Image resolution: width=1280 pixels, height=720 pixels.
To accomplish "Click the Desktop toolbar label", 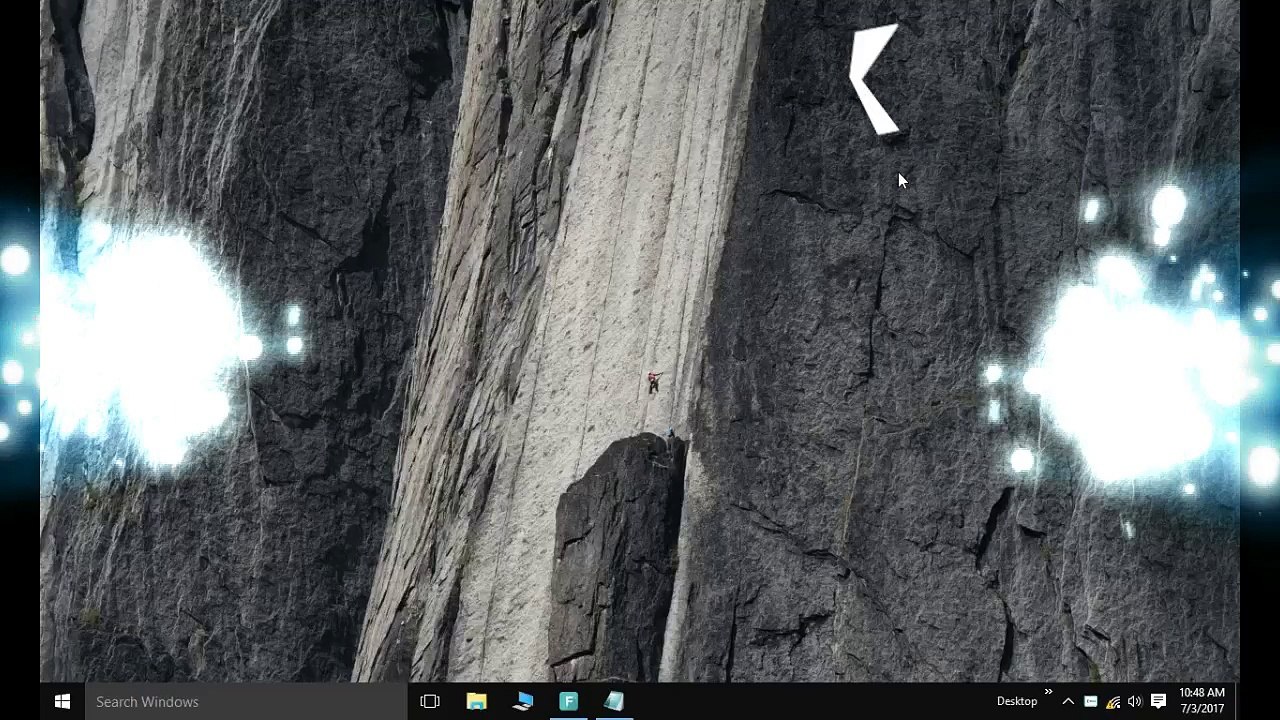I will 1017,701.
